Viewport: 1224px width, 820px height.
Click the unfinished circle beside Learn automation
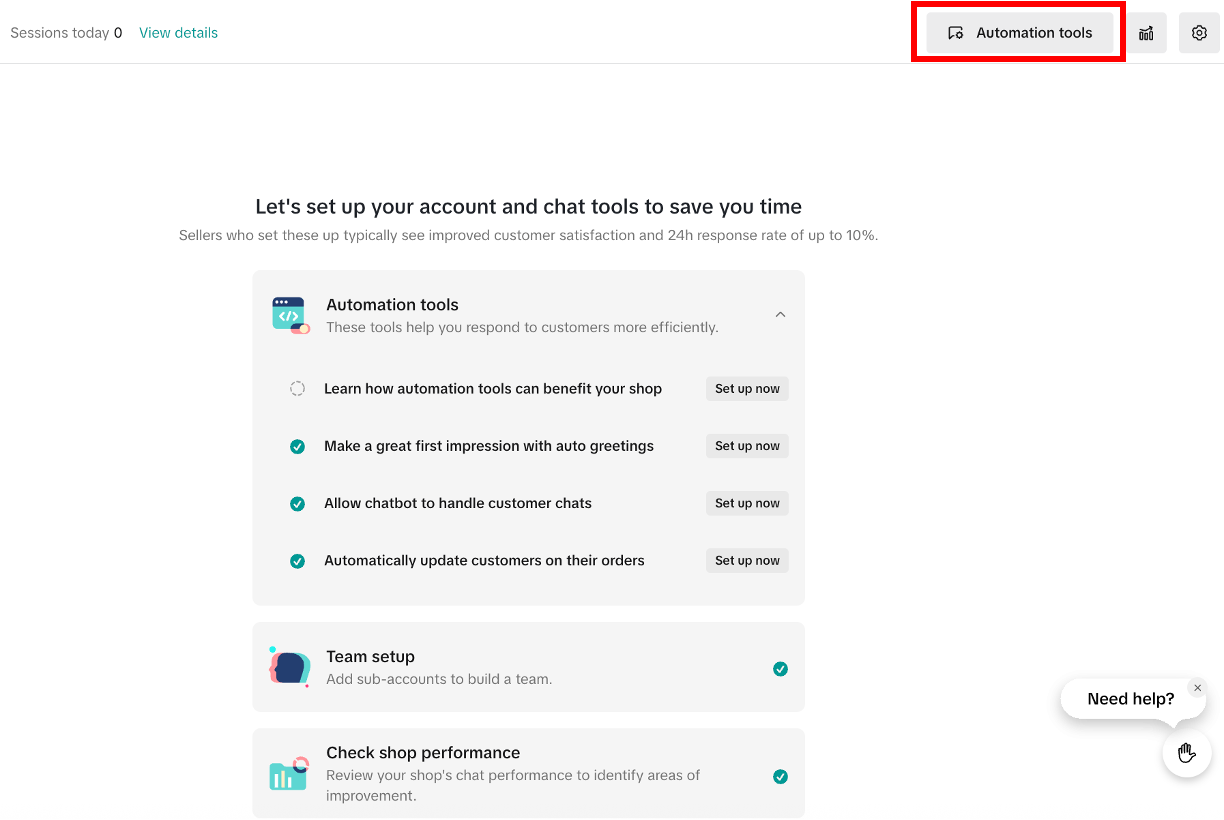tap(297, 389)
